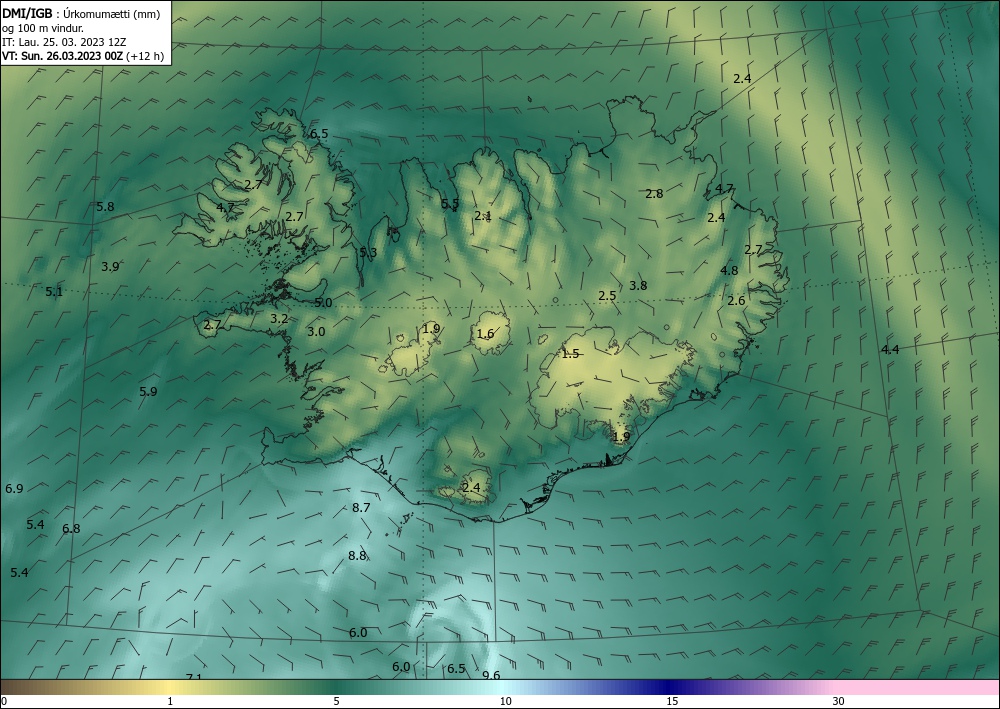The image size is (1000, 709).
Task: Click the 4.4 value label
Action: click(x=890, y=349)
